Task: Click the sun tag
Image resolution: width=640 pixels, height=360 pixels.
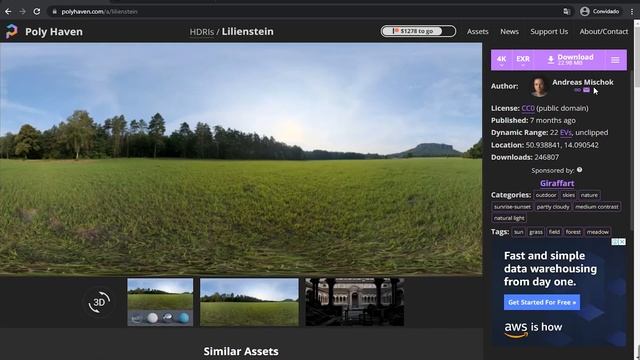Action: (x=518, y=232)
